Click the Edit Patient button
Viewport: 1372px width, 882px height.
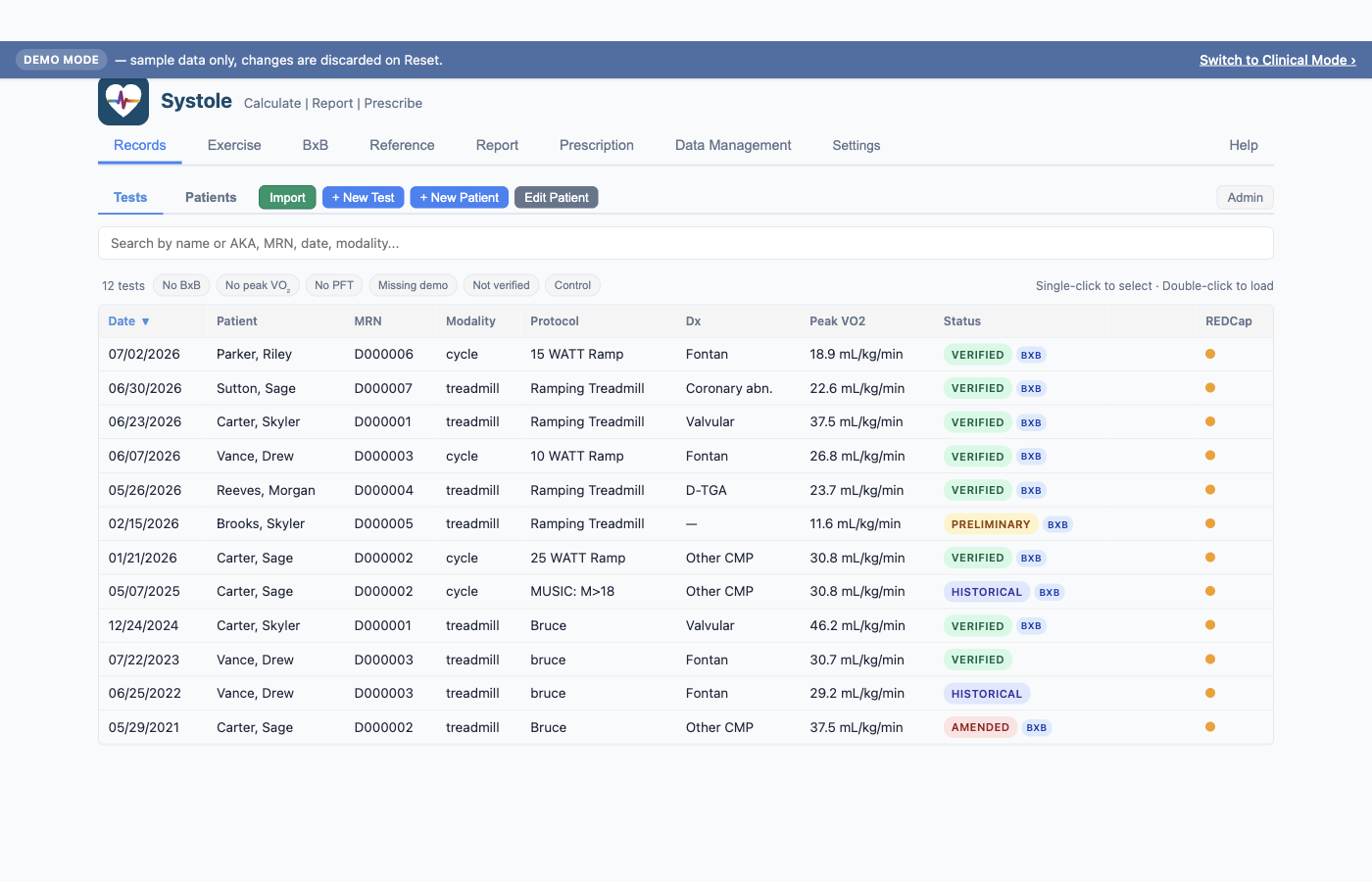click(557, 197)
